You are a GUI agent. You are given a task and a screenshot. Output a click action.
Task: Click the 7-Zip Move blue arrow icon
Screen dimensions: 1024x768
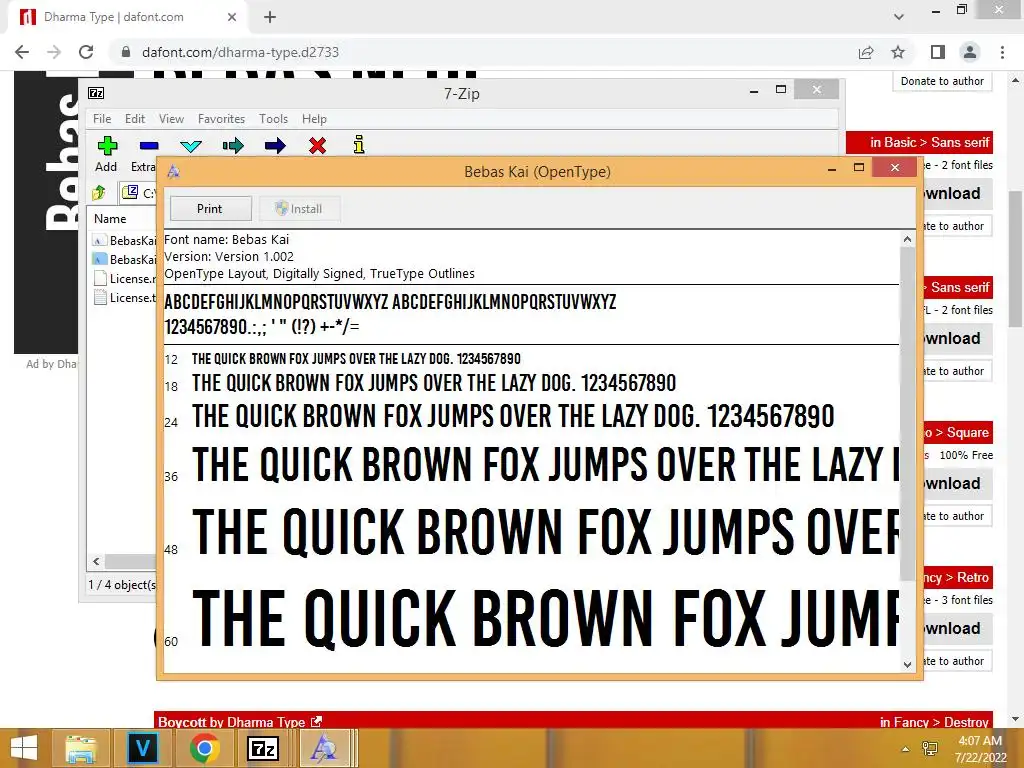(x=275, y=145)
